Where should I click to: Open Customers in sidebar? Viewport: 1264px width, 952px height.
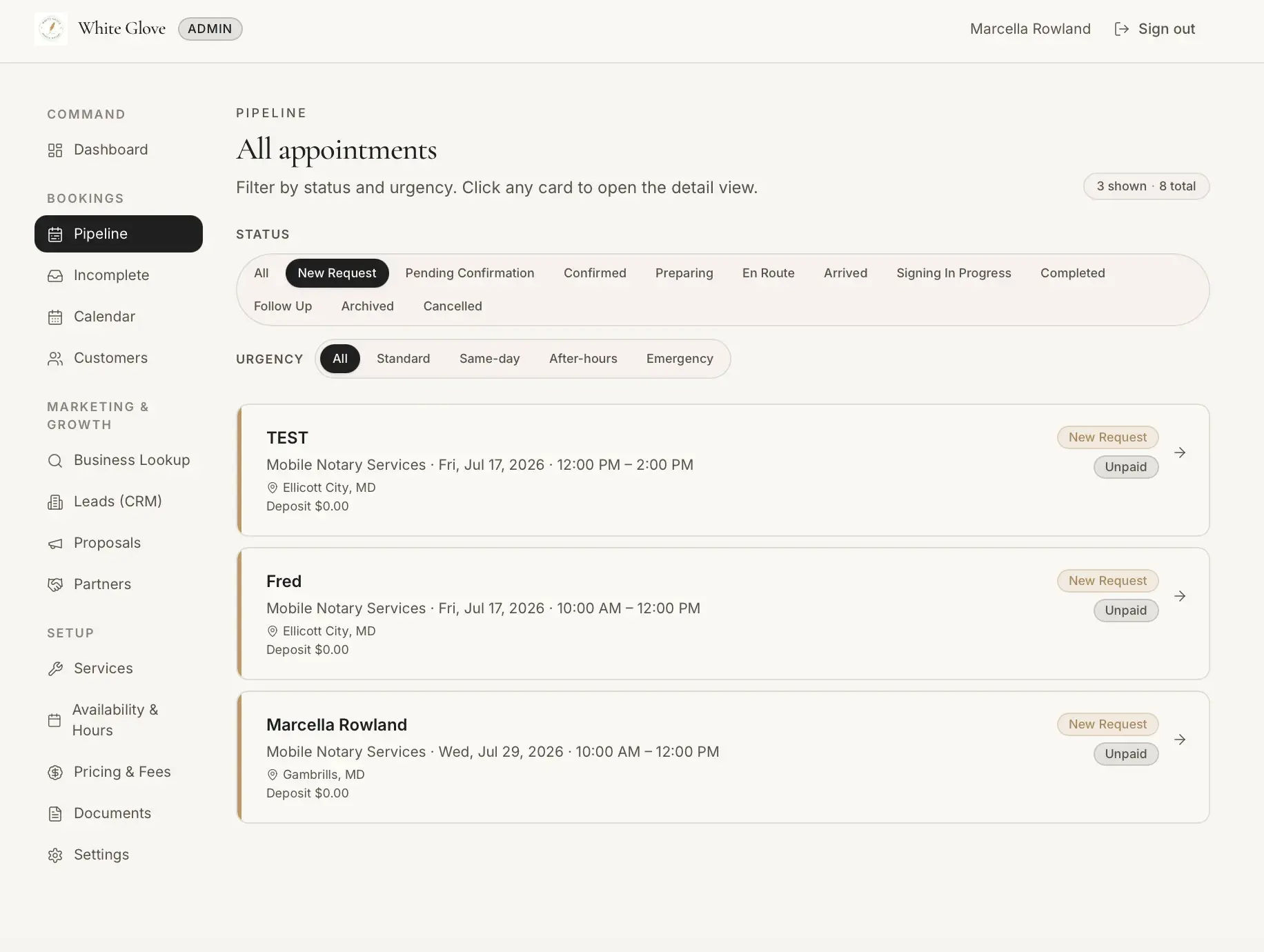pyautogui.click(x=119, y=358)
